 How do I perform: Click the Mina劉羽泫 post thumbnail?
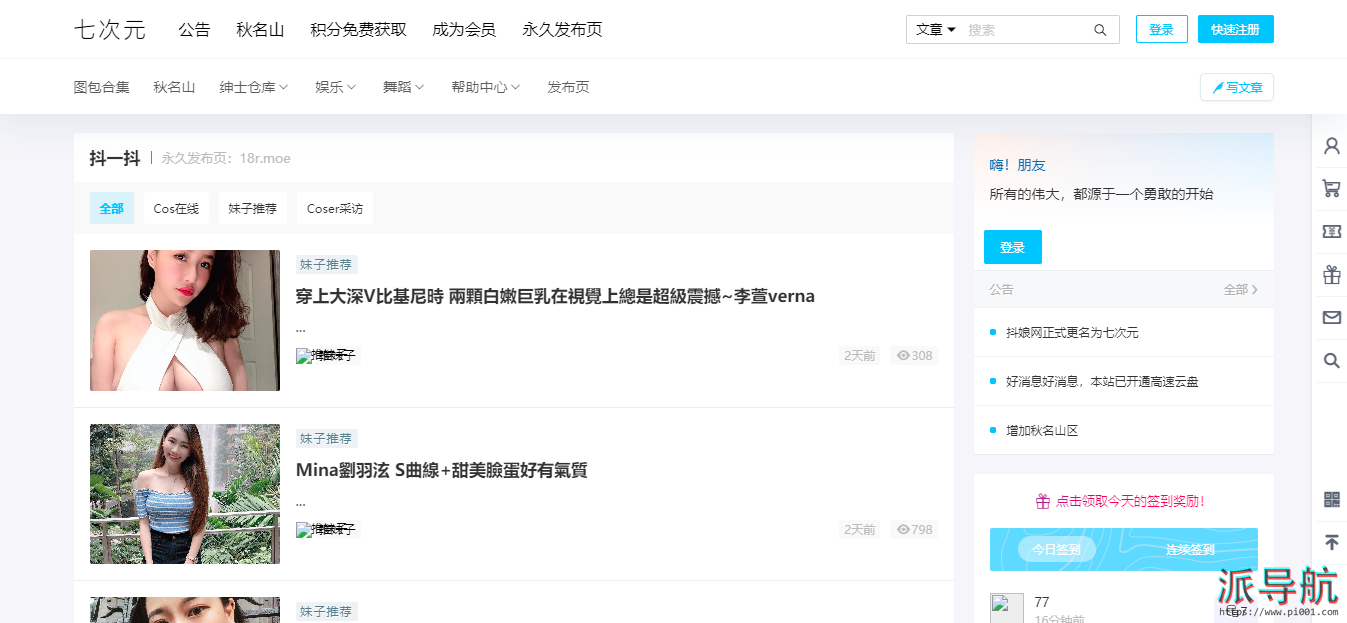point(185,494)
